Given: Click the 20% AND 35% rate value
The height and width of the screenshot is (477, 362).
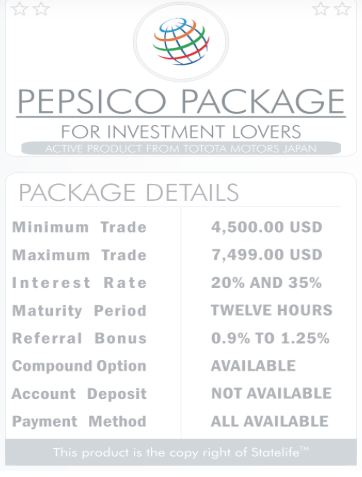Looking at the screenshot, I should pyautogui.click(x=266, y=283).
